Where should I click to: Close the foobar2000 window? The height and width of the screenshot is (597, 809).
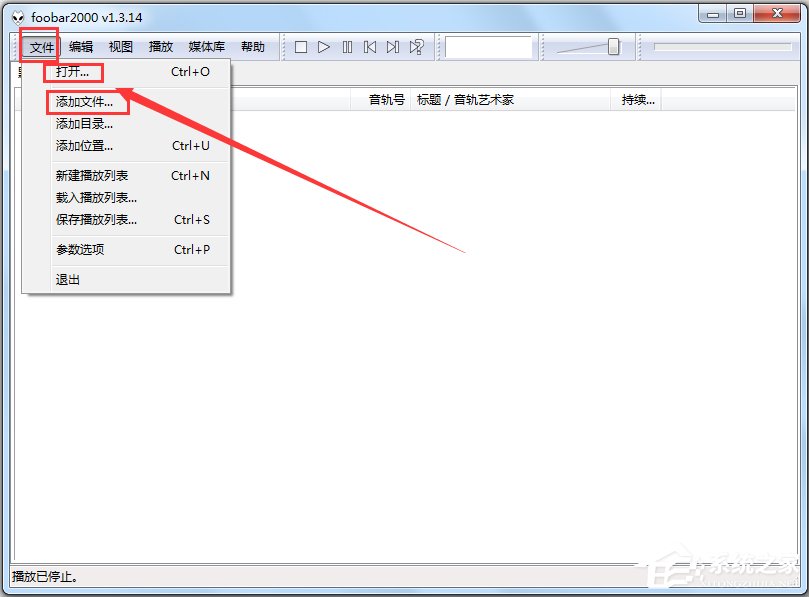pyautogui.click(x=776, y=14)
